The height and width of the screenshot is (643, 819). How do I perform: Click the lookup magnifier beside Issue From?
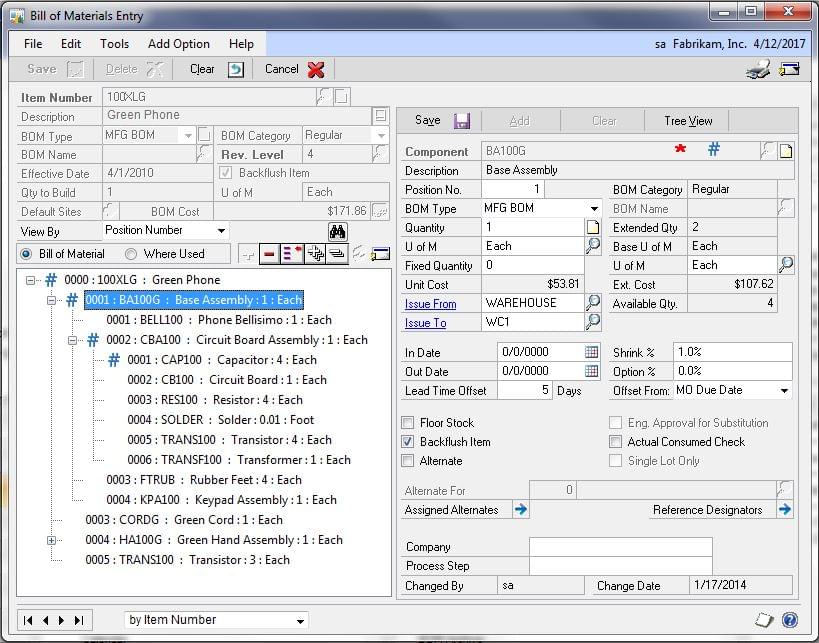point(593,303)
